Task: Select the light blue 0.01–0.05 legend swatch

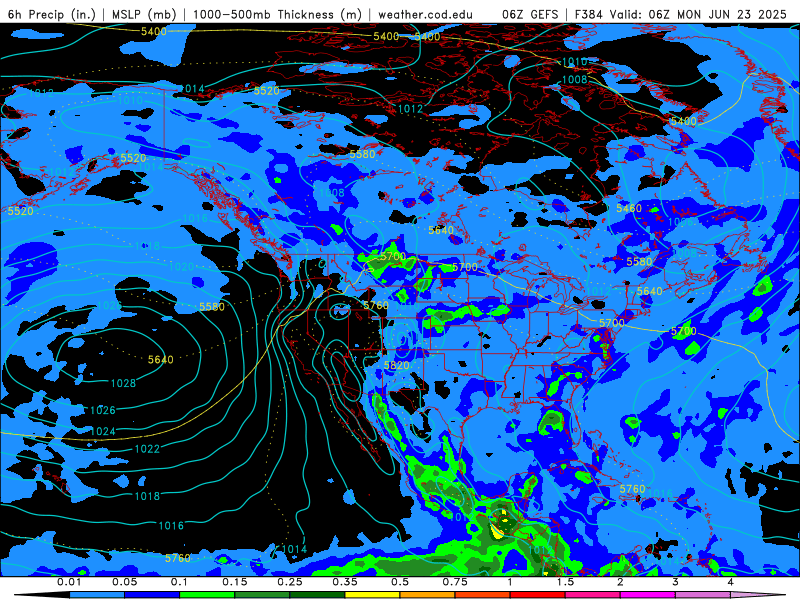Action: tap(97, 595)
